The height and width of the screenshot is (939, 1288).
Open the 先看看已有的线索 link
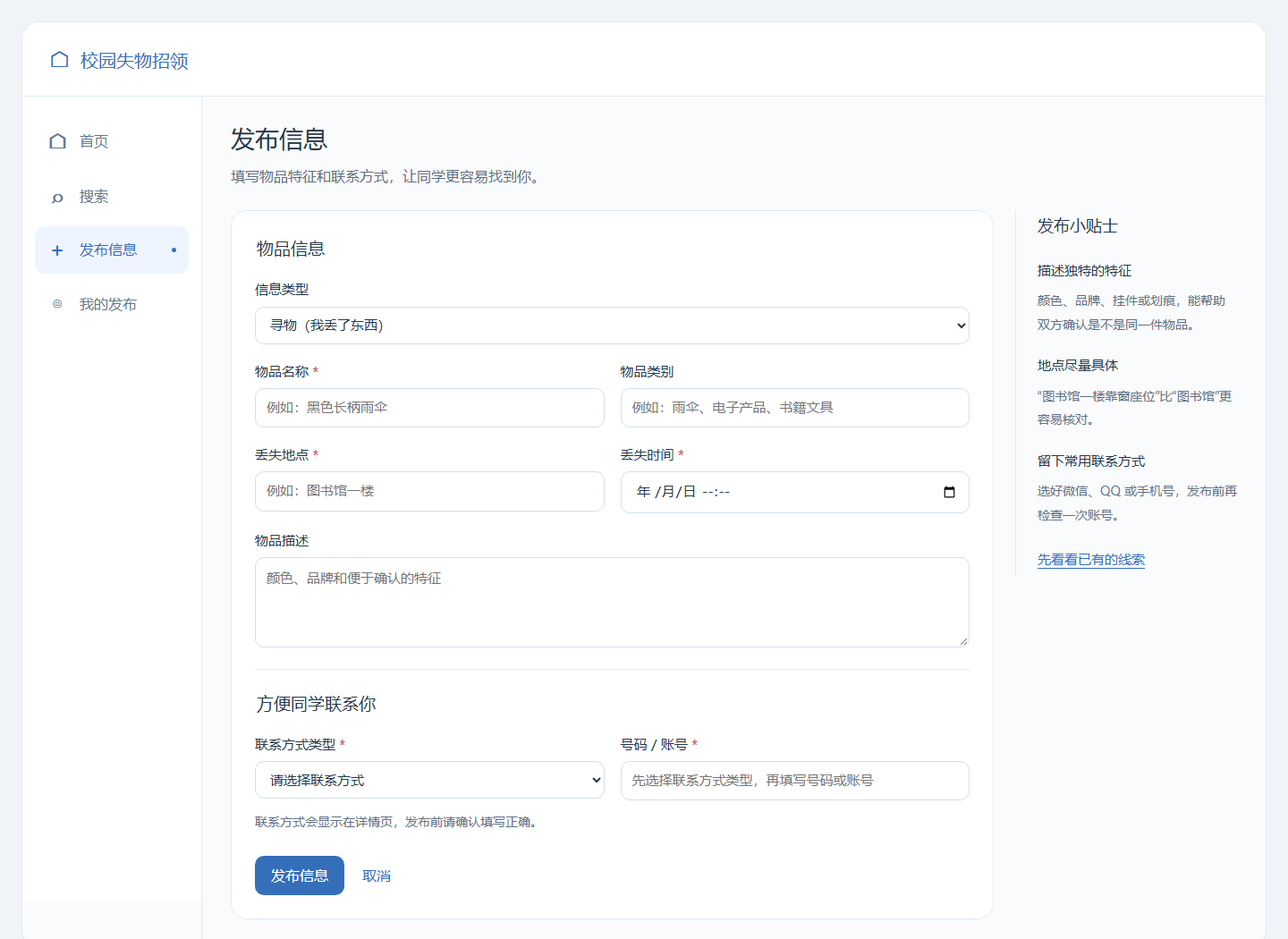[x=1091, y=560]
